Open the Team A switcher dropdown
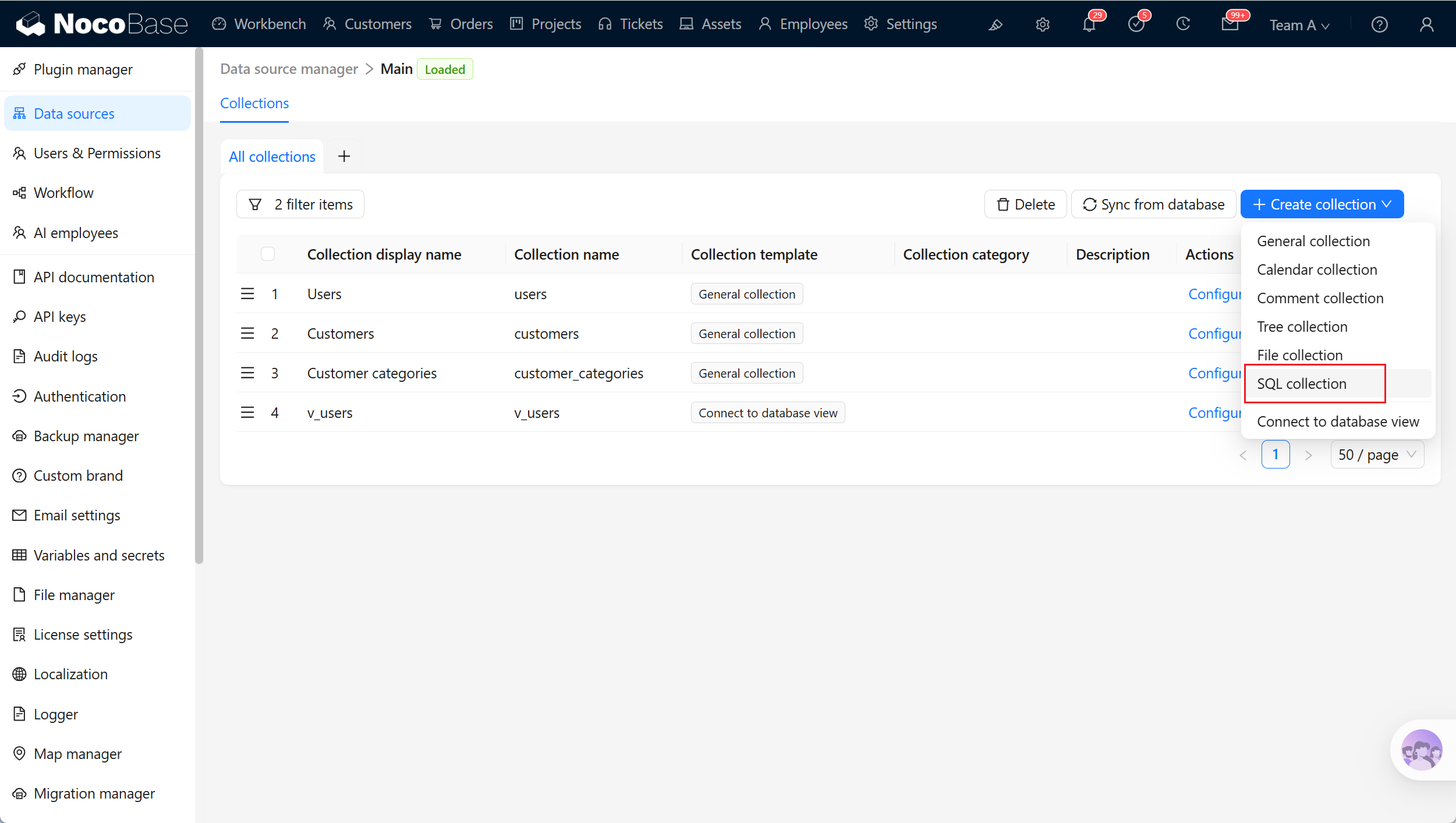 1299,25
